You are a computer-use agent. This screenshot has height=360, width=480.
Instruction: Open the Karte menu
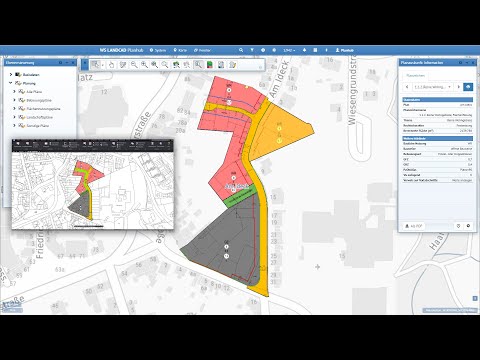pos(180,50)
